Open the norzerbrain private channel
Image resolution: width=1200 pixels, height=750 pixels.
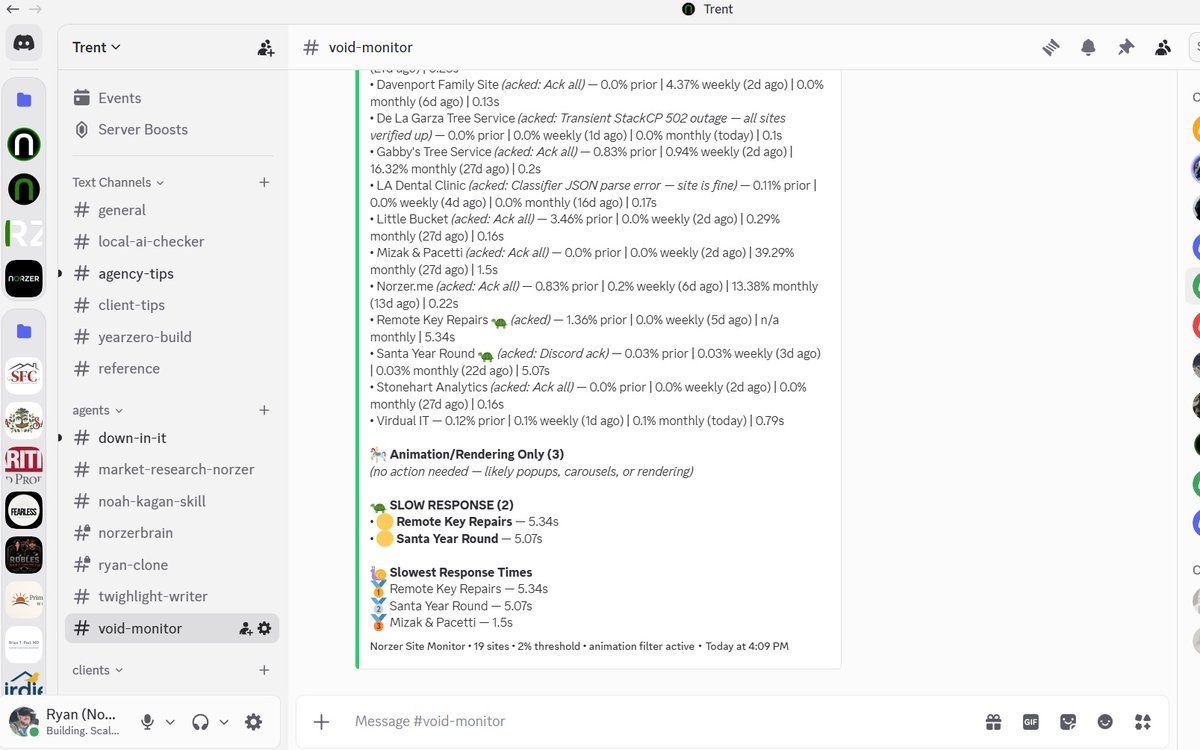click(x=172, y=533)
